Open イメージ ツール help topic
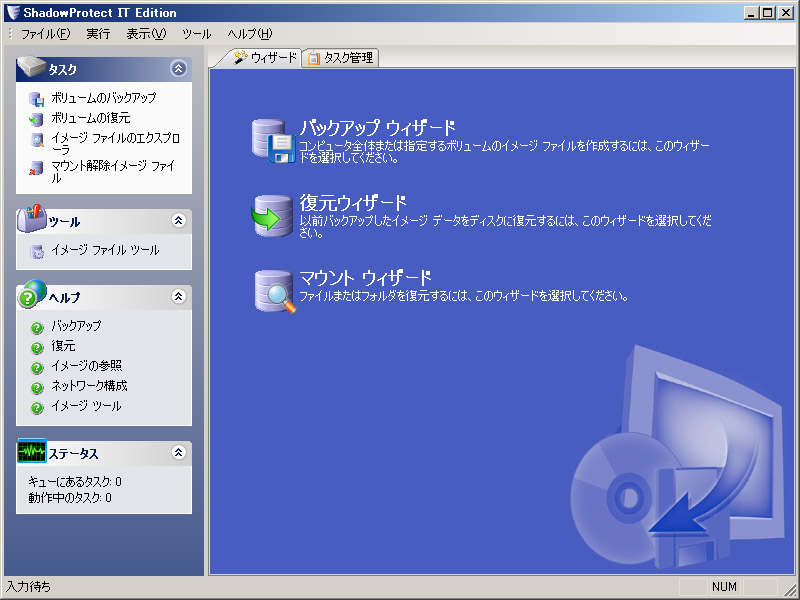 (86, 407)
